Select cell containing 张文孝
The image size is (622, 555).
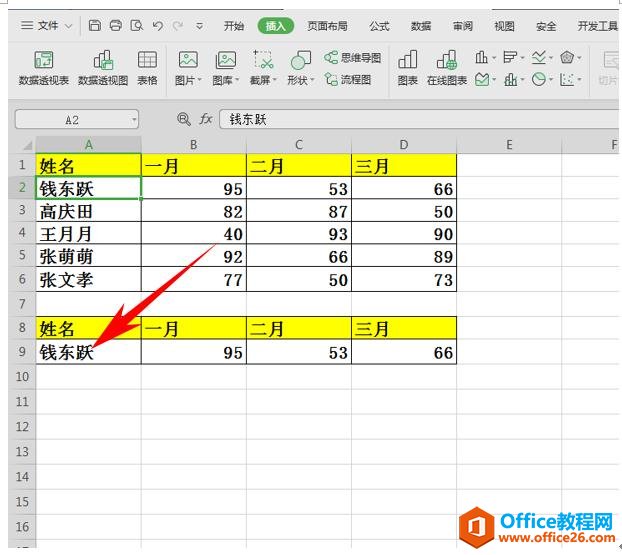88,279
